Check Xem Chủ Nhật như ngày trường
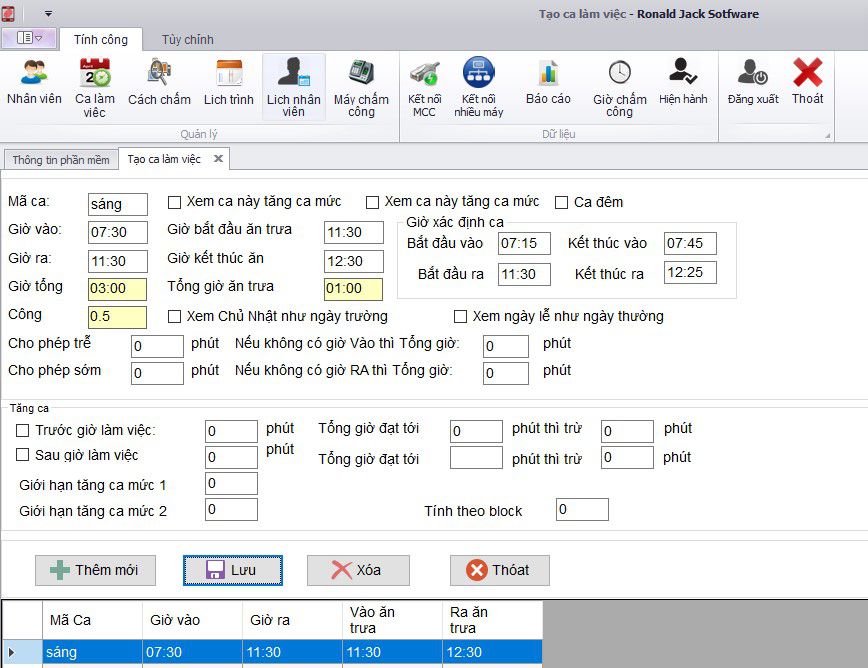 point(175,316)
